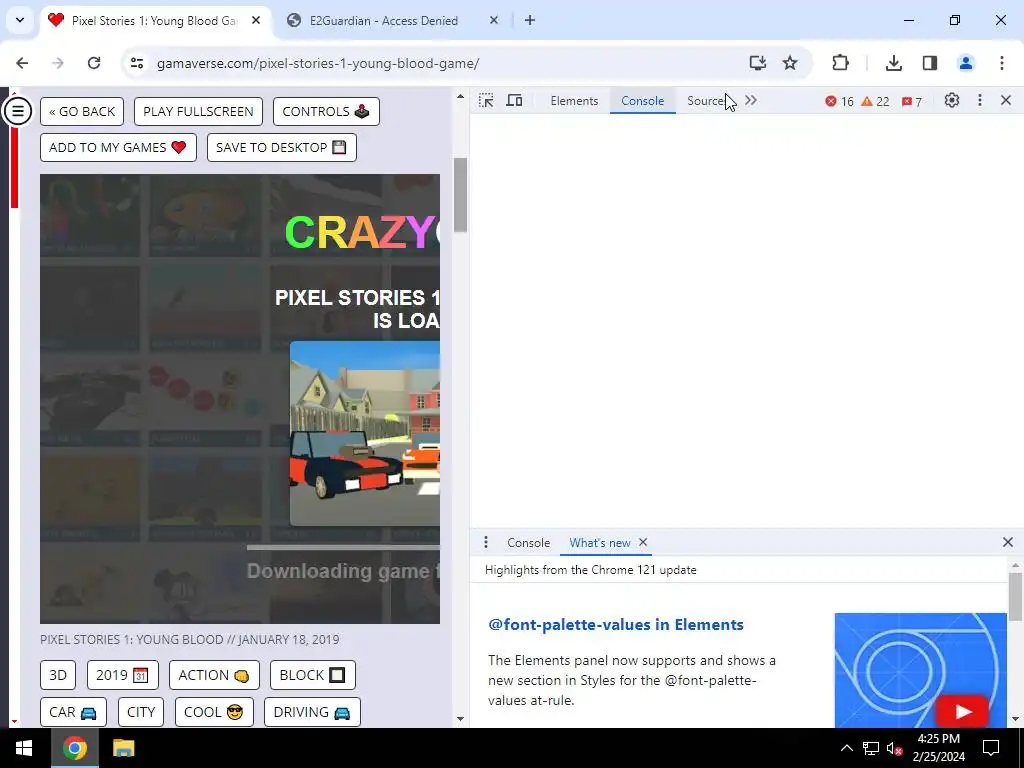Select the drawer Console tab
This screenshot has height=768, width=1024.
click(528, 543)
